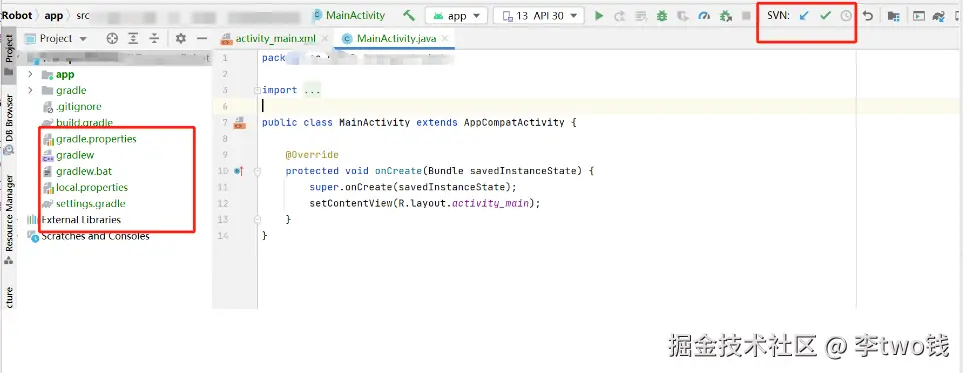Screen dimensions: 963x373
Task: Toggle the Resource Manager side tool tab
Action: point(9,220)
